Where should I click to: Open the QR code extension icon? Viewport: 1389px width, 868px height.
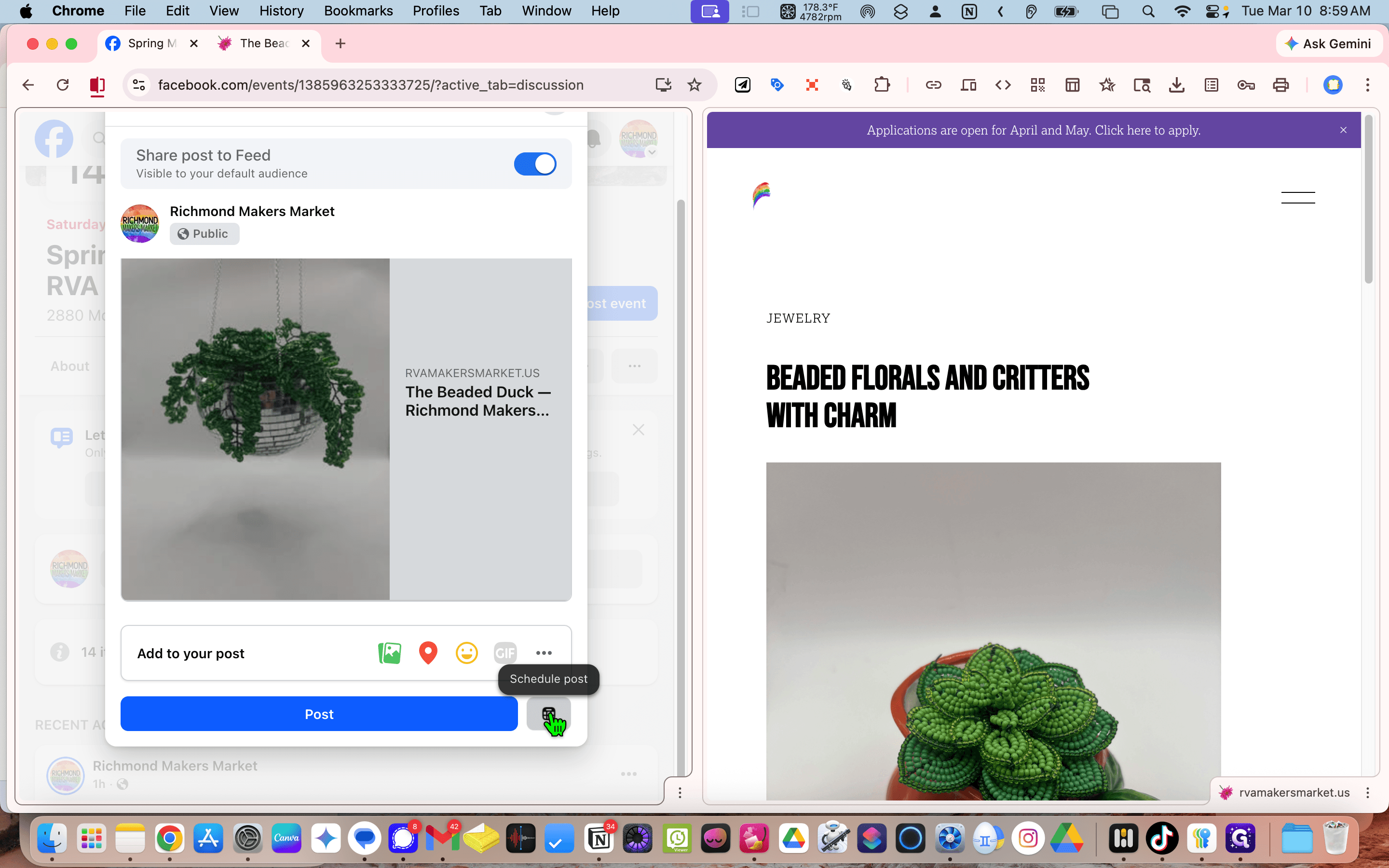pyautogui.click(x=1038, y=85)
